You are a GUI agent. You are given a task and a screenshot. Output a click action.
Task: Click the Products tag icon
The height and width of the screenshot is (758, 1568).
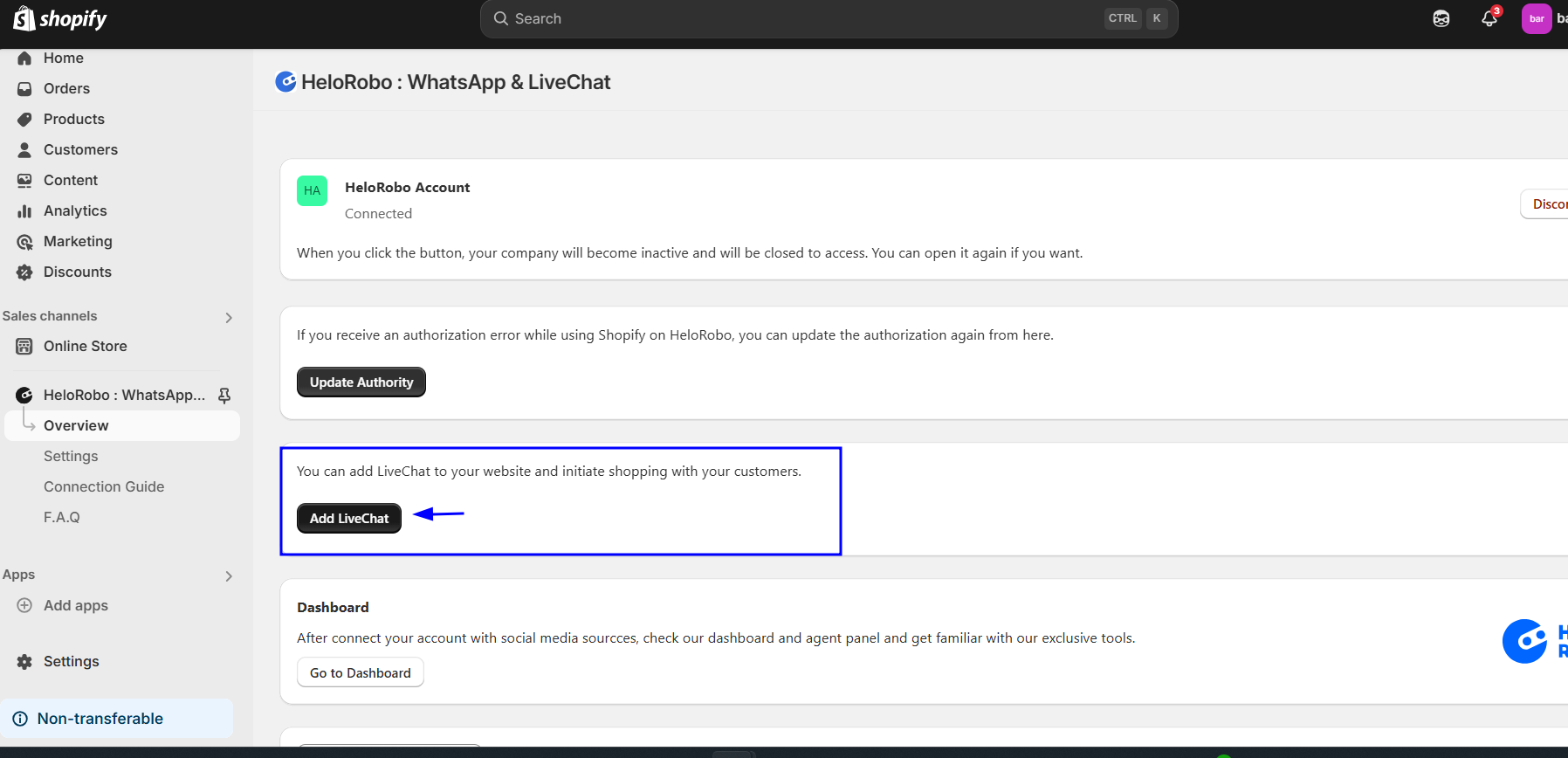pos(24,119)
